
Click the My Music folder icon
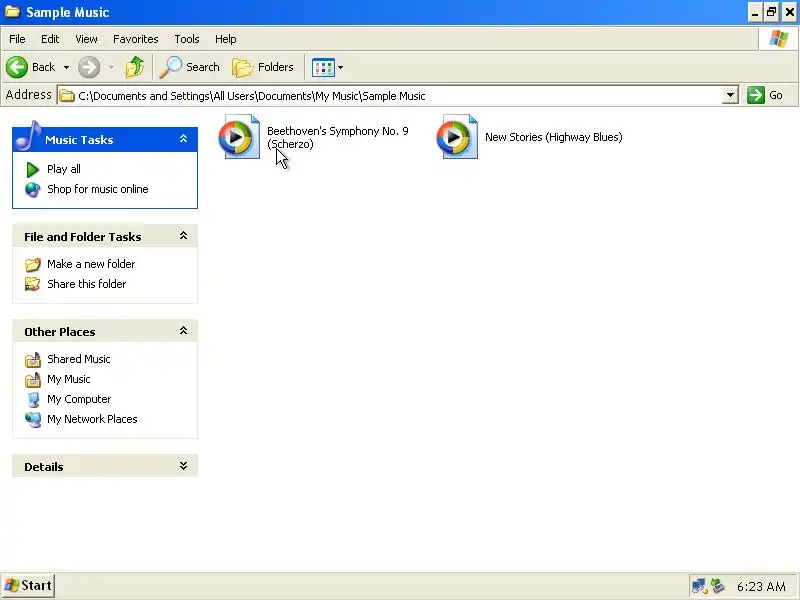pos(33,380)
